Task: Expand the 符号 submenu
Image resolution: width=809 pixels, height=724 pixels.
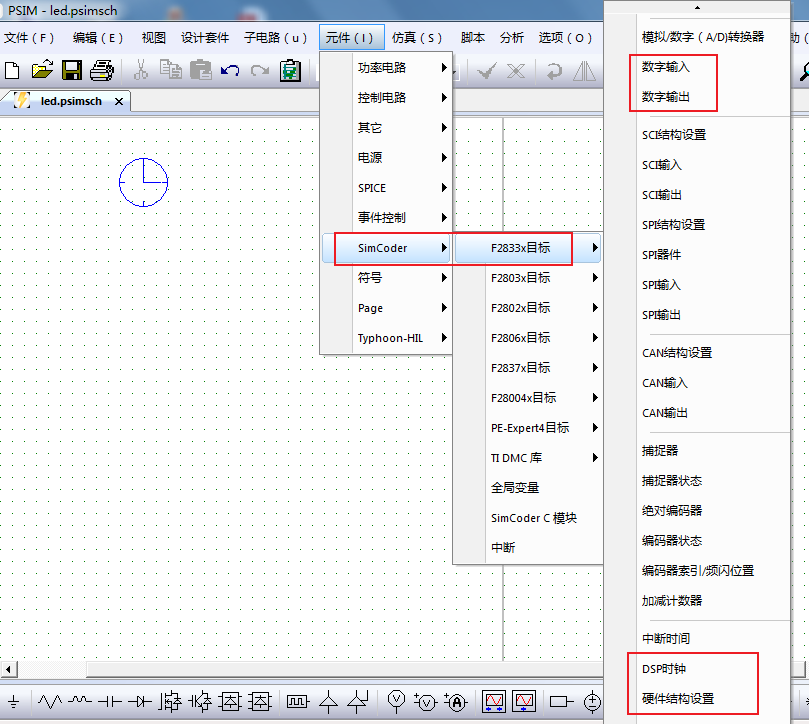Action: pyautogui.click(x=386, y=278)
